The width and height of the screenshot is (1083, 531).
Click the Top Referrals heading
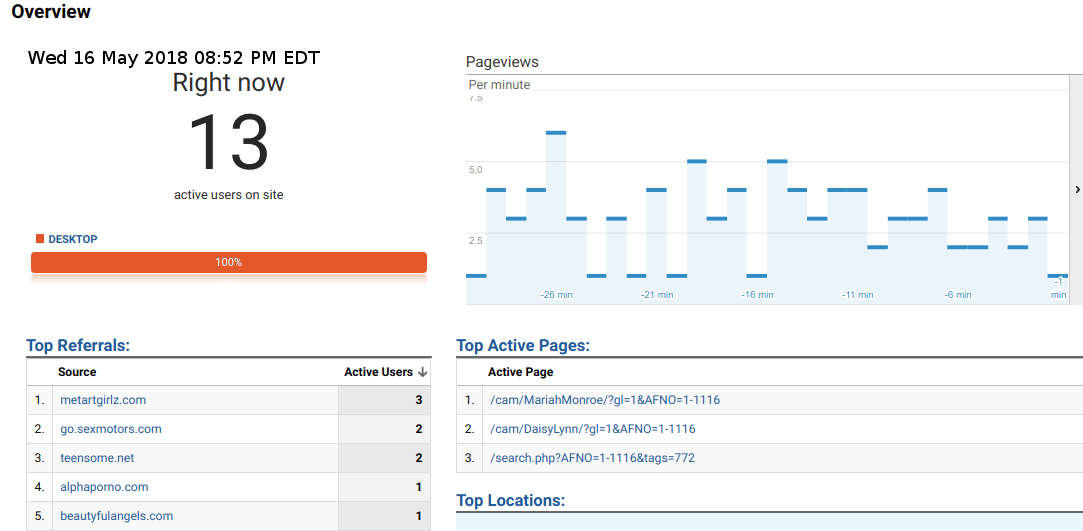coord(78,345)
